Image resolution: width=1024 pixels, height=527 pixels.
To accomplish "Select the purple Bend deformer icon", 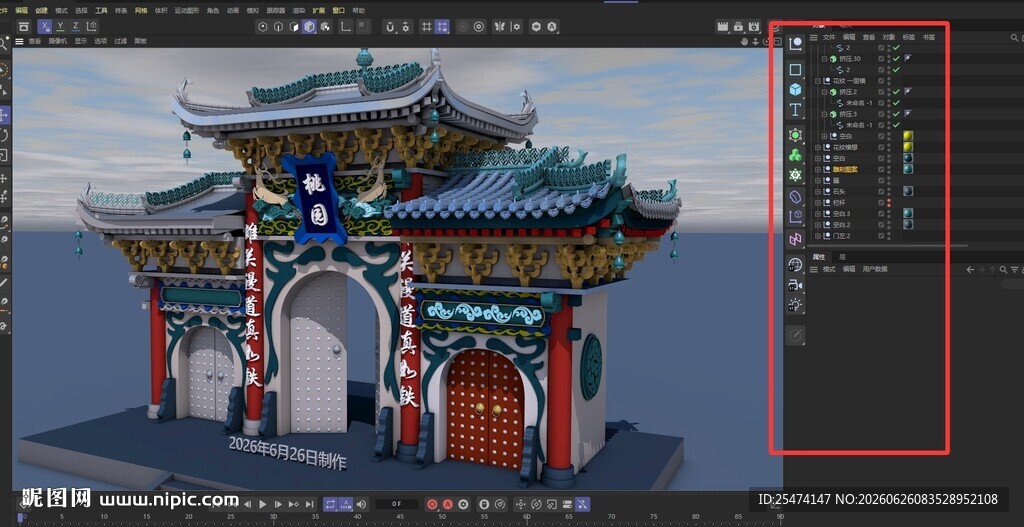I will [795, 196].
